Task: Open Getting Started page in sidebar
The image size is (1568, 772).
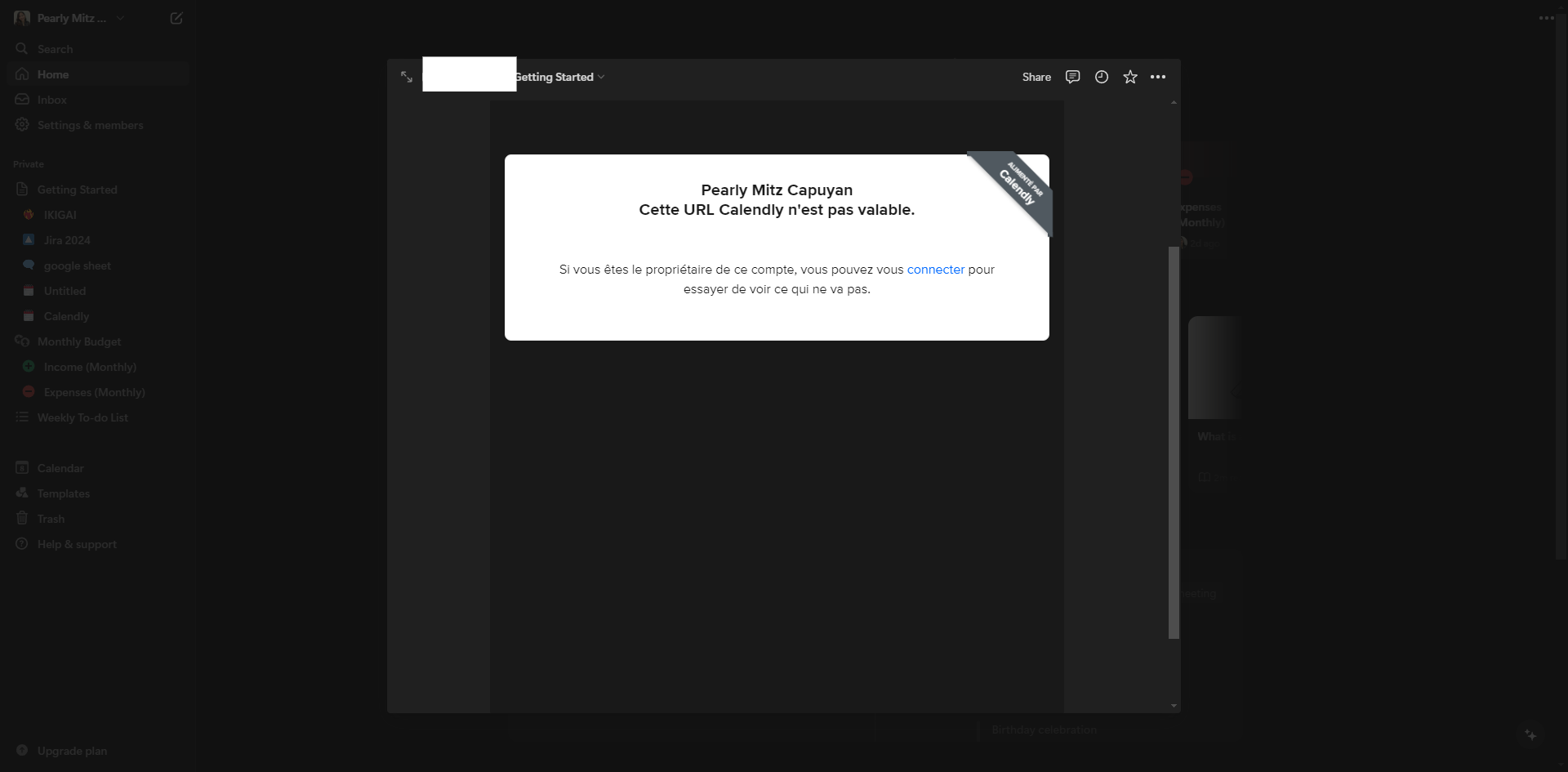Action: 98,190
